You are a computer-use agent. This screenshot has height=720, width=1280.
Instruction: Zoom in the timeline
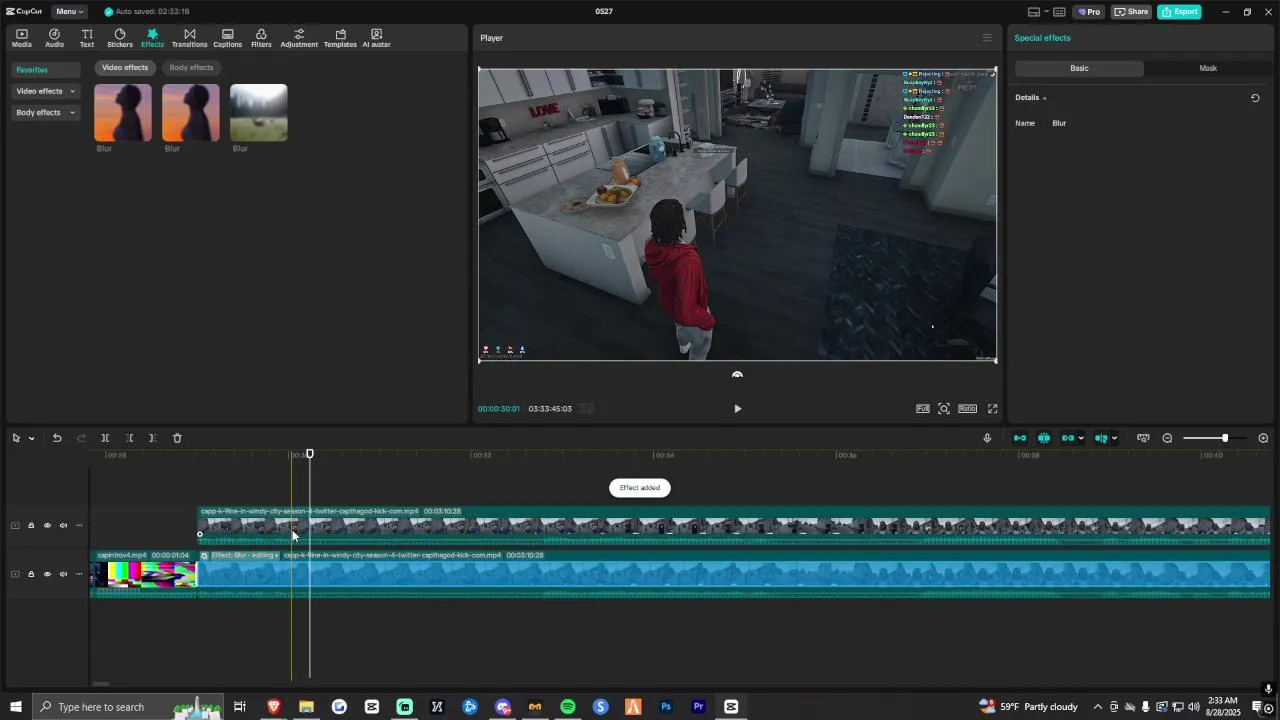(x=1263, y=438)
